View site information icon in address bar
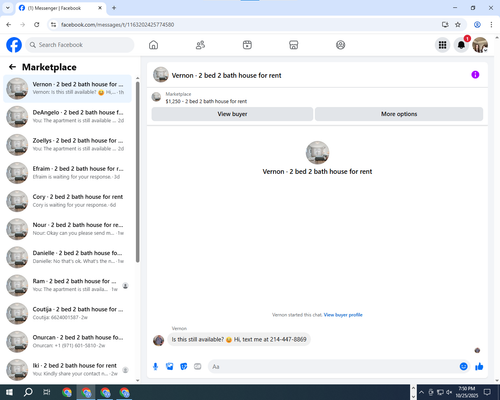The width and height of the screenshot is (500, 400). (53, 25)
